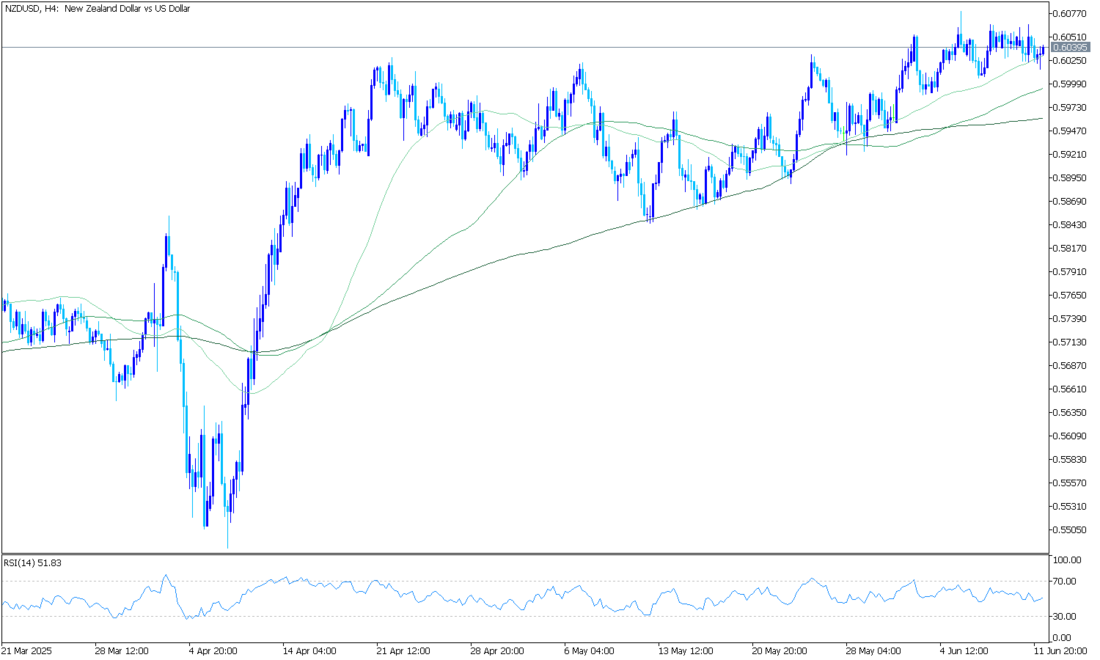Click the 0.55310 price axis label
Screen dimensions: 1100x660
point(1070,506)
